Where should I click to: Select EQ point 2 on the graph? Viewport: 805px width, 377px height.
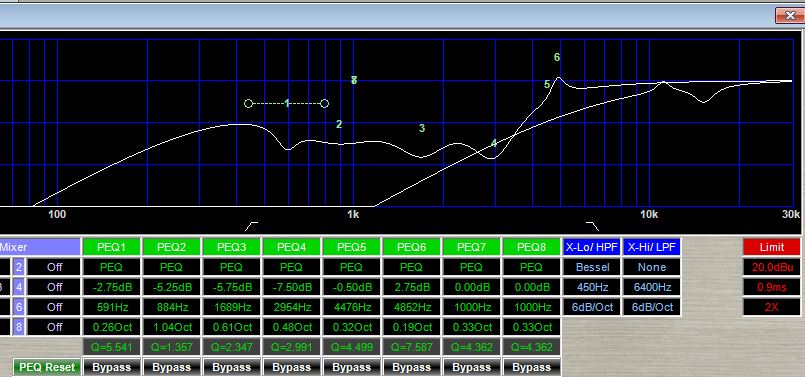pos(339,124)
